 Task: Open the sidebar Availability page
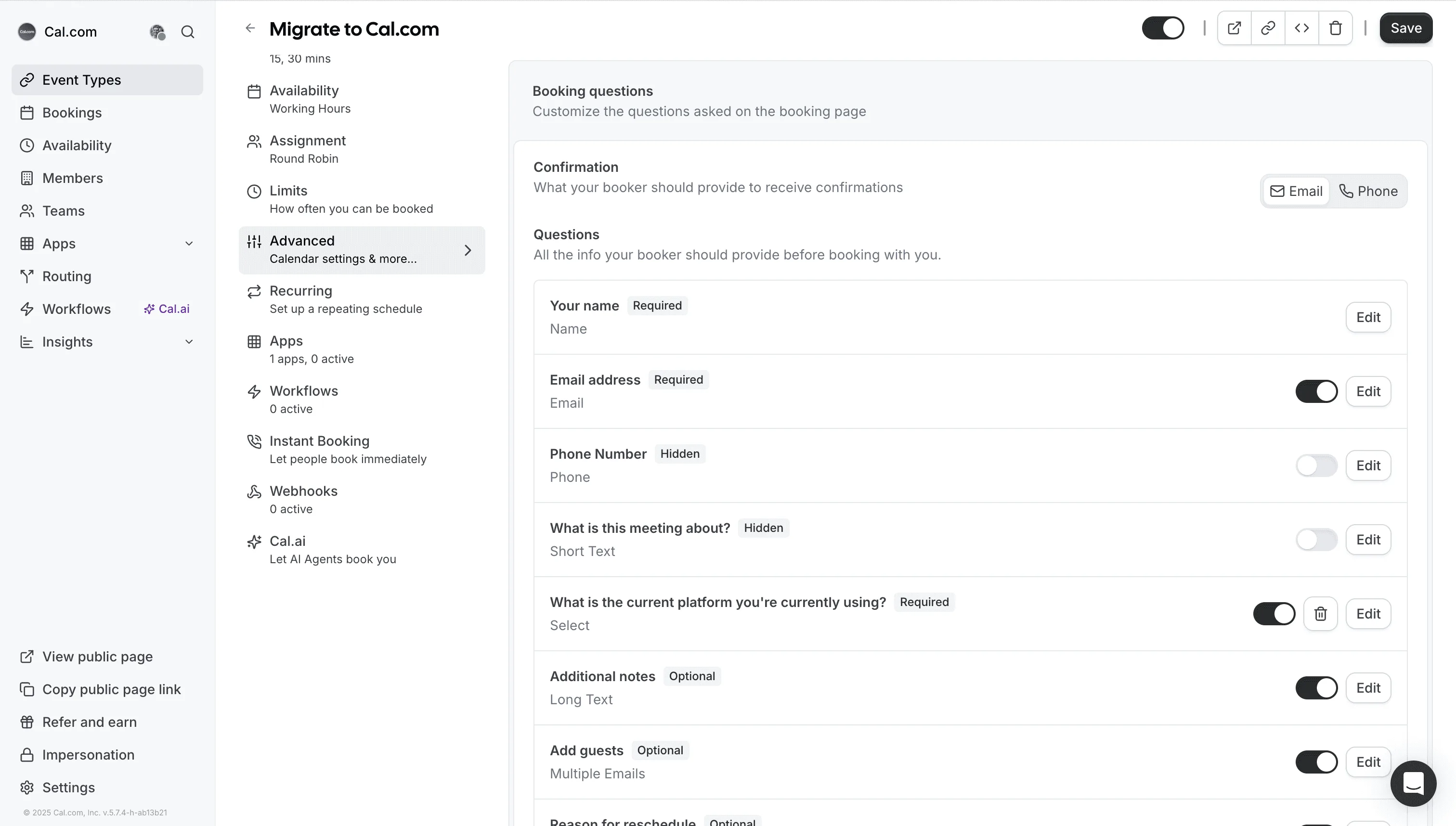(x=107, y=145)
